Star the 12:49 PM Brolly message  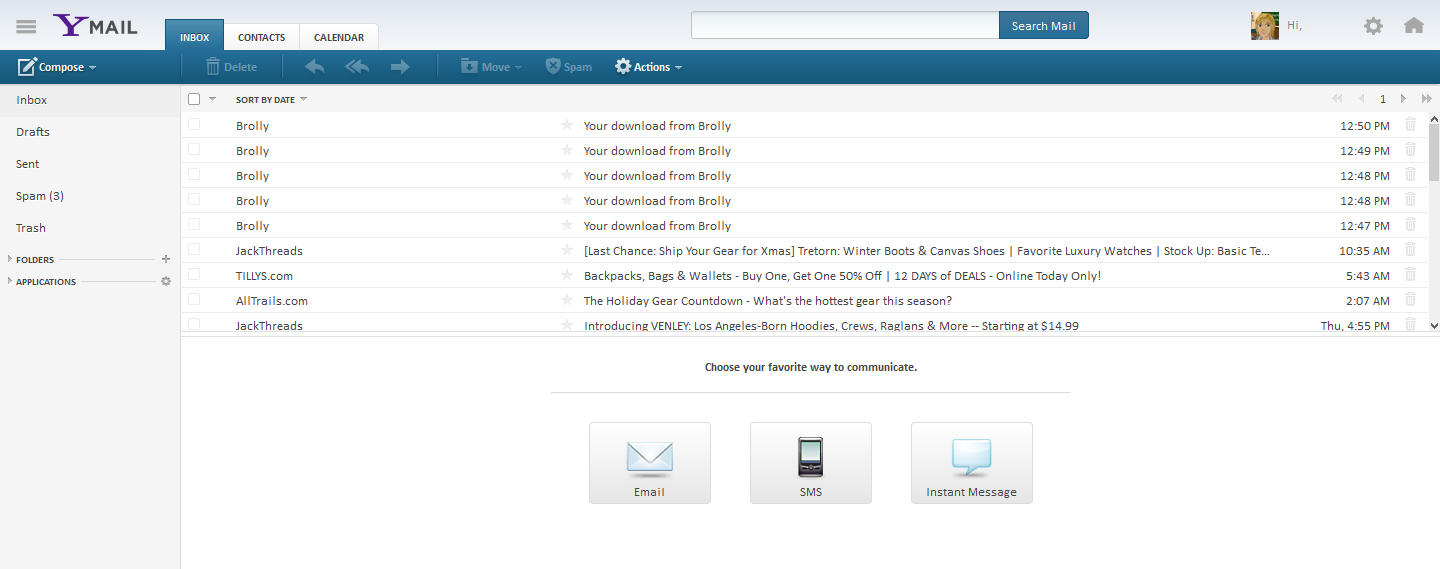coord(567,150)
